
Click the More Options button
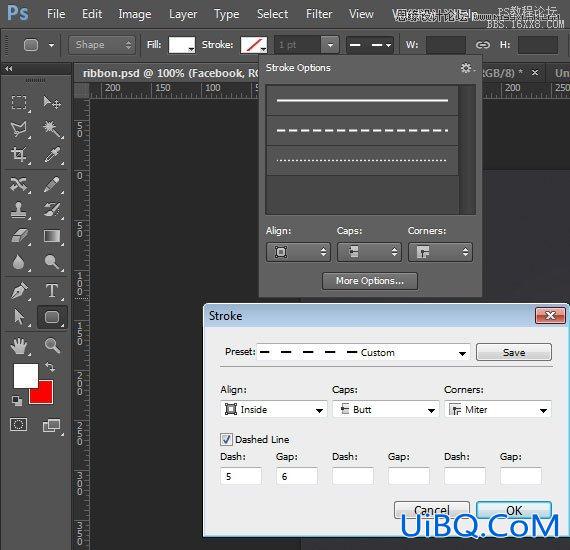(x=370, y=281)
